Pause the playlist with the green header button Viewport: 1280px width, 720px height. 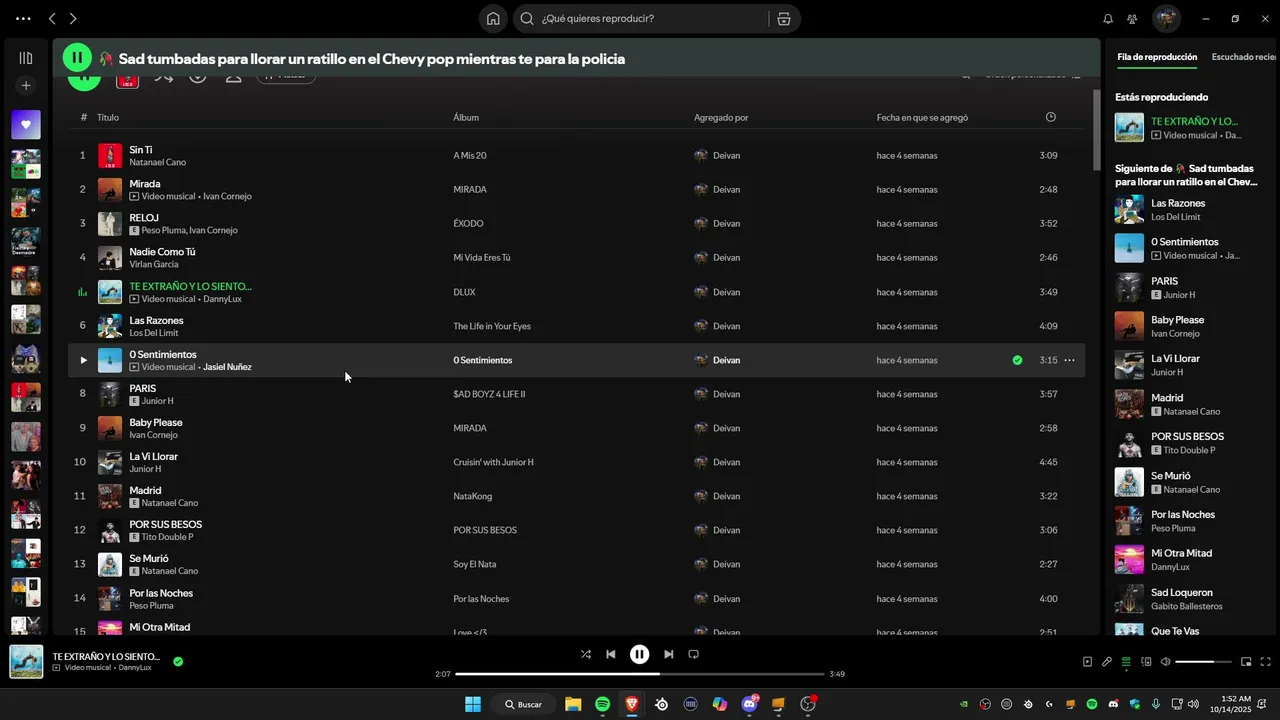coord(77,58)
